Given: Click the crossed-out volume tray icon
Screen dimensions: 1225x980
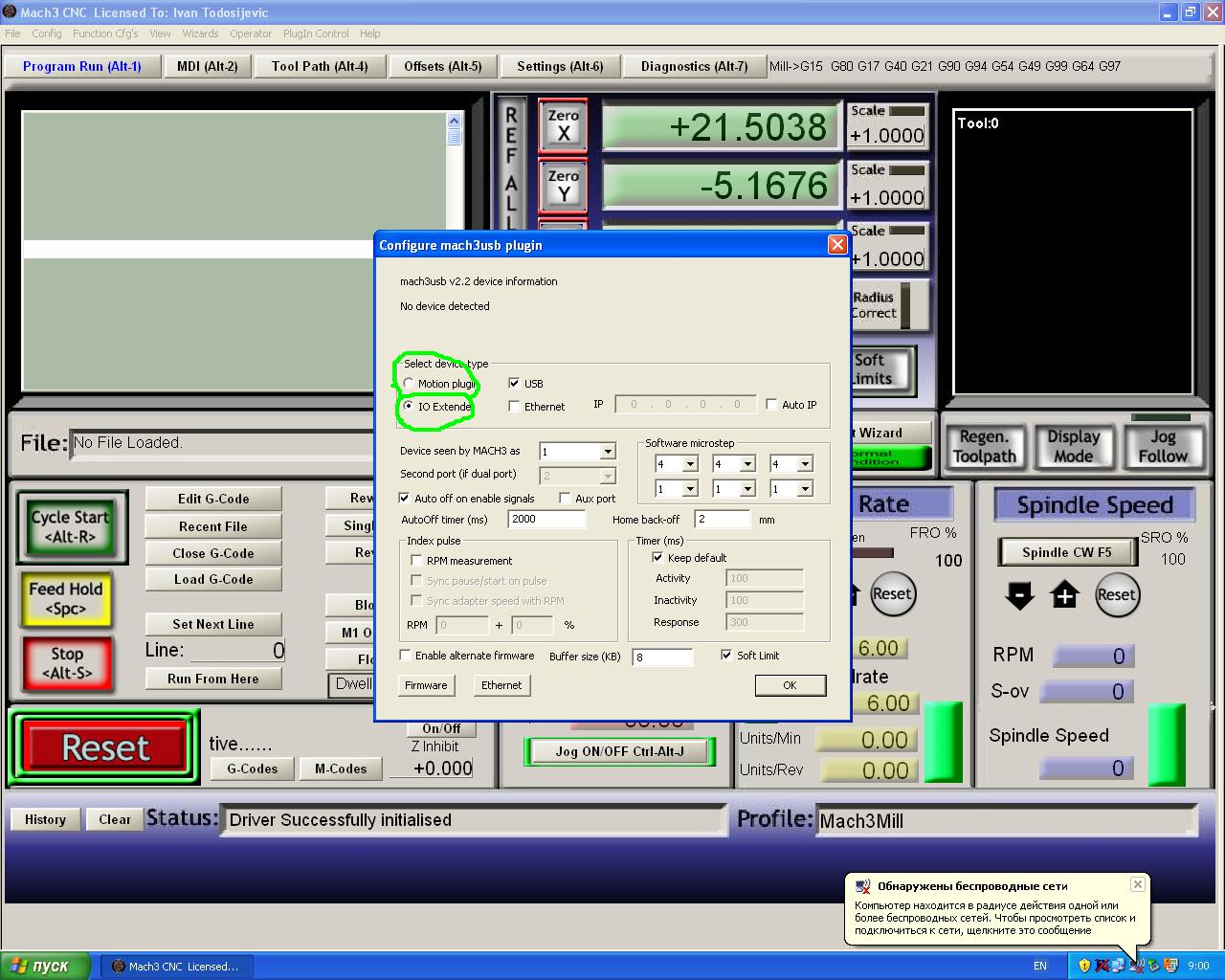Looking at the screenshot, I should pyautogui.click(x=1102, y=966).
